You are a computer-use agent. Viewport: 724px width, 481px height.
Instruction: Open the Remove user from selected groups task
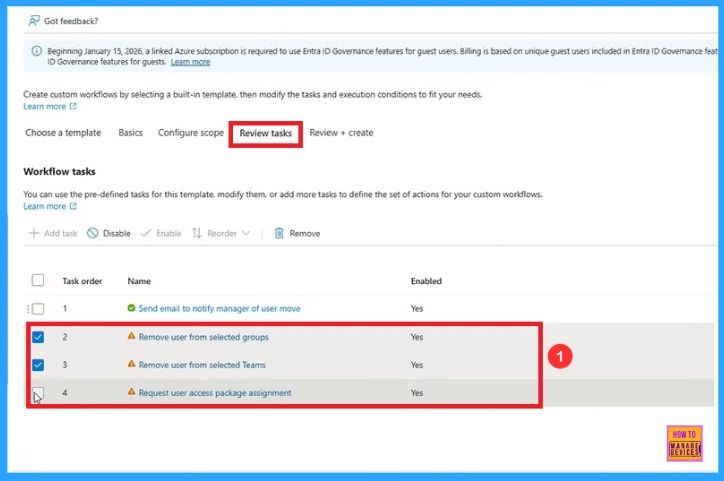click(204, 337)
